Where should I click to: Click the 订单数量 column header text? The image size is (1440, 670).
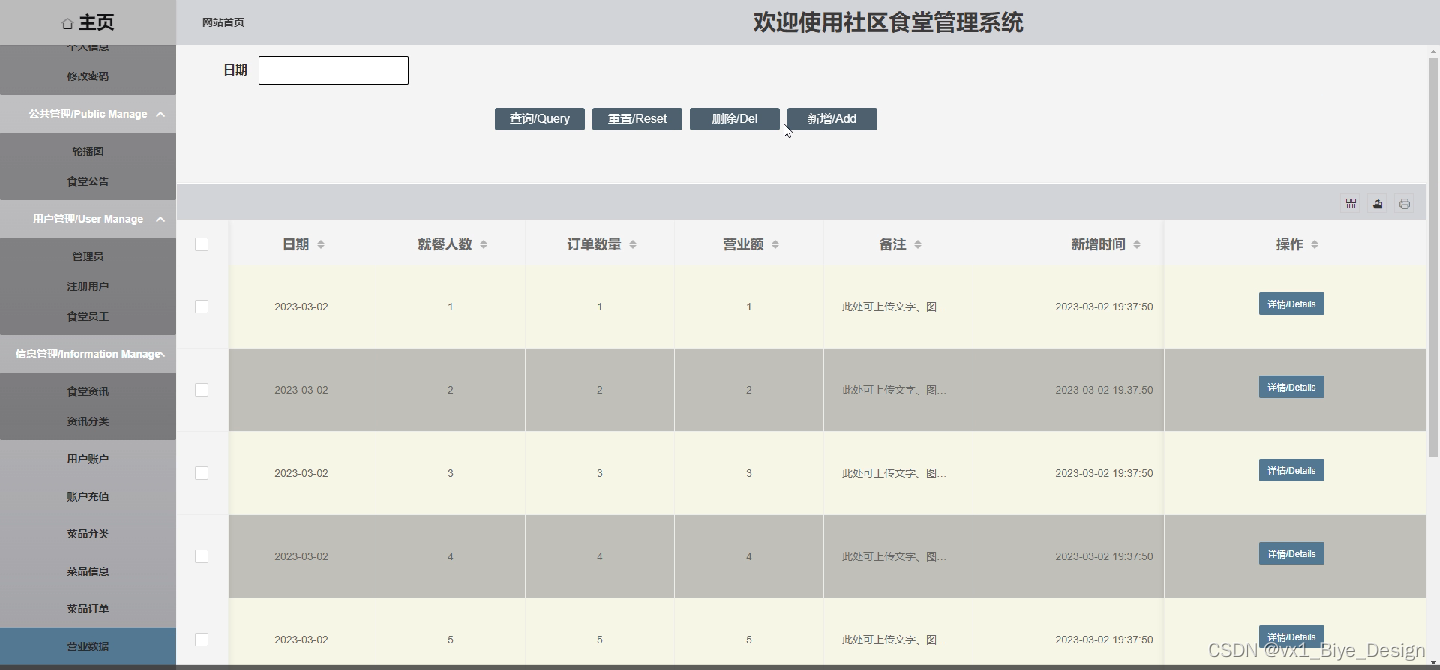[x=594, y=244]
